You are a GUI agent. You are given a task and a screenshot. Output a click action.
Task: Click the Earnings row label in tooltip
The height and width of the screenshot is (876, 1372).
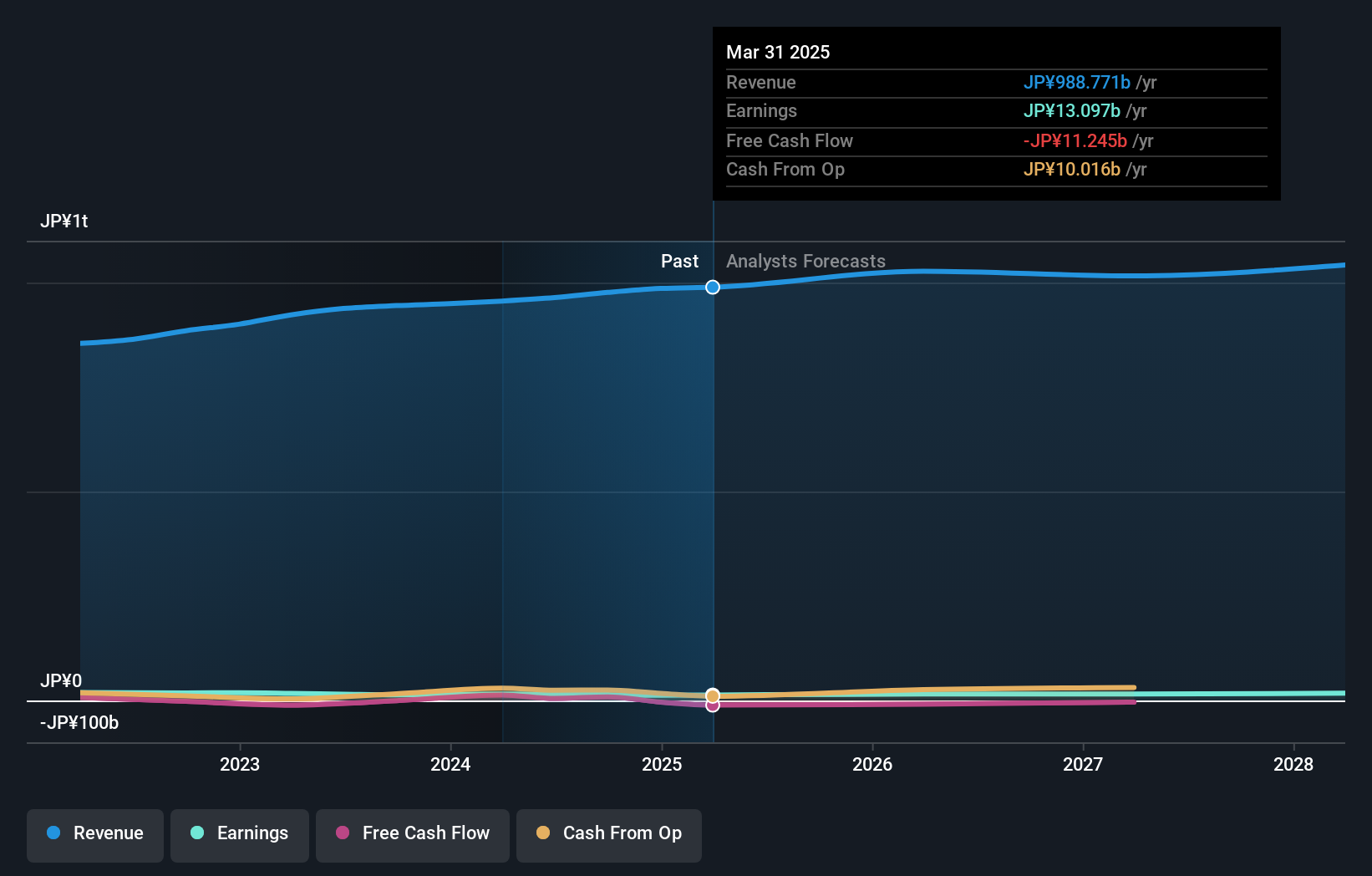(x=761, y=110)
